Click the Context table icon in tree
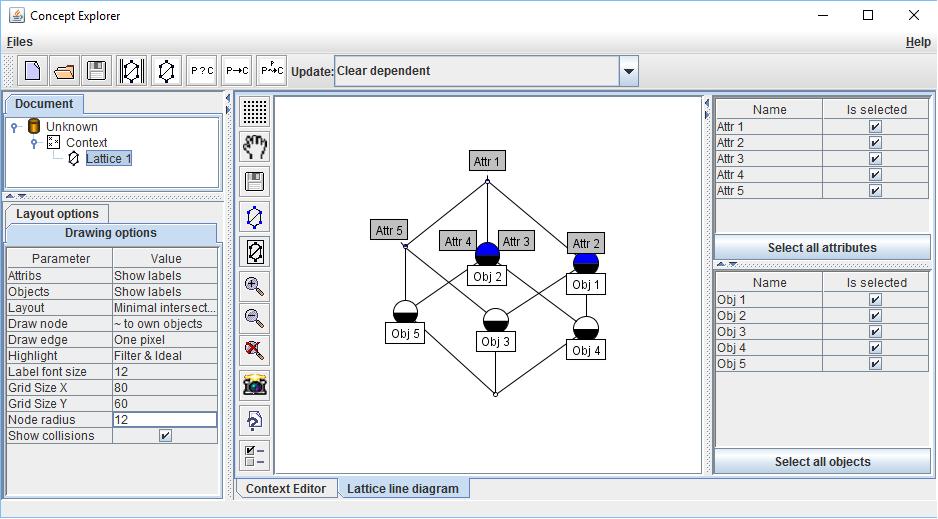938x519 pixels. [x=53, y=142]
